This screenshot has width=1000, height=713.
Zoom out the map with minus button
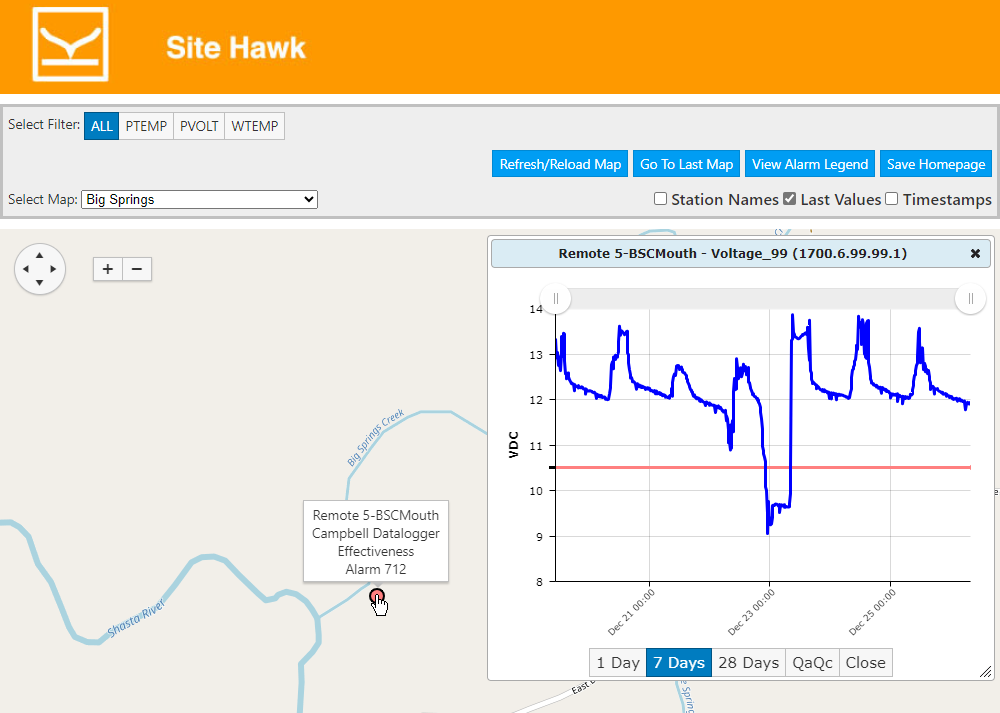click(137, 269)
